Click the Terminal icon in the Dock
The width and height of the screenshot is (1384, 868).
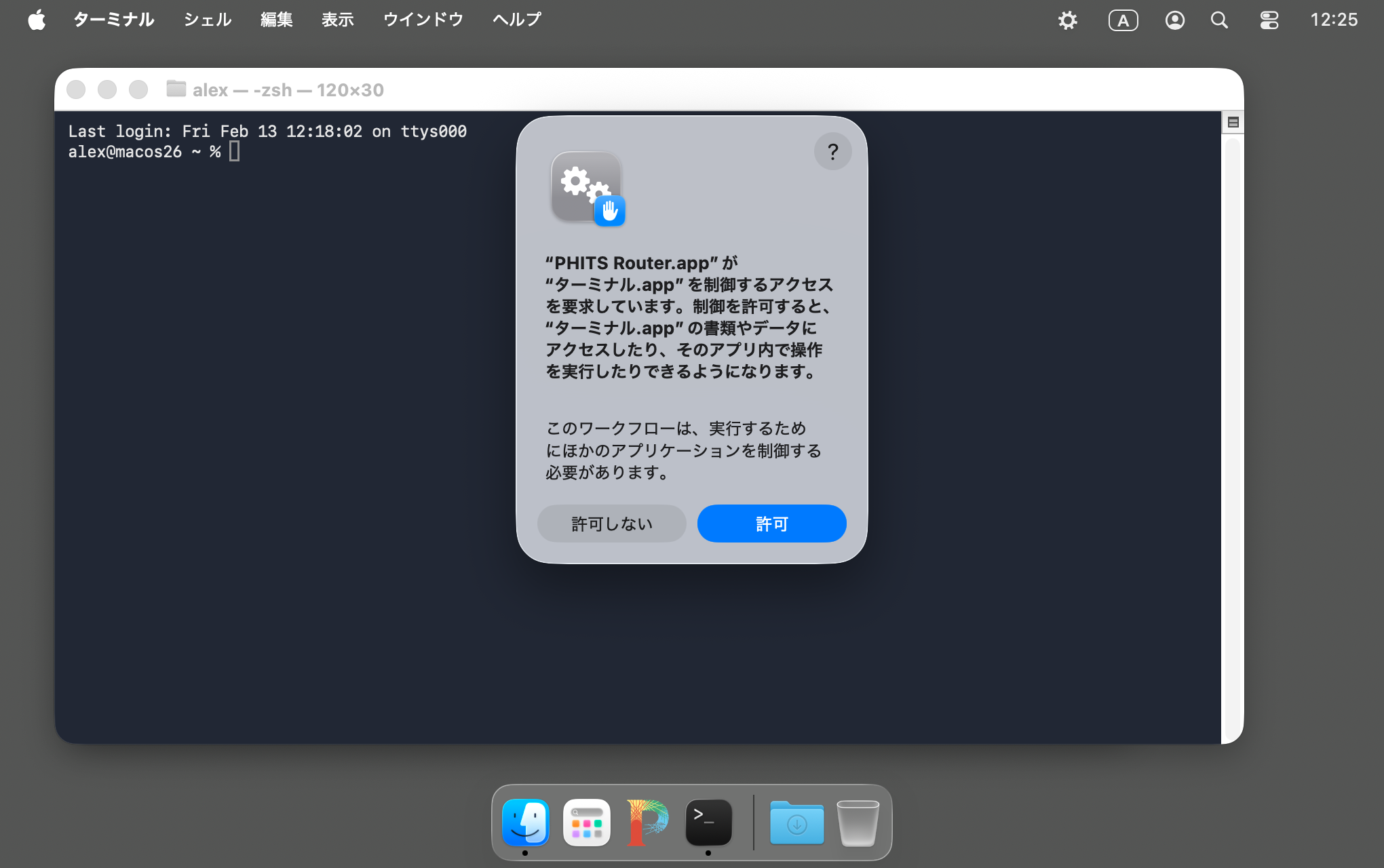click(708, 822)
